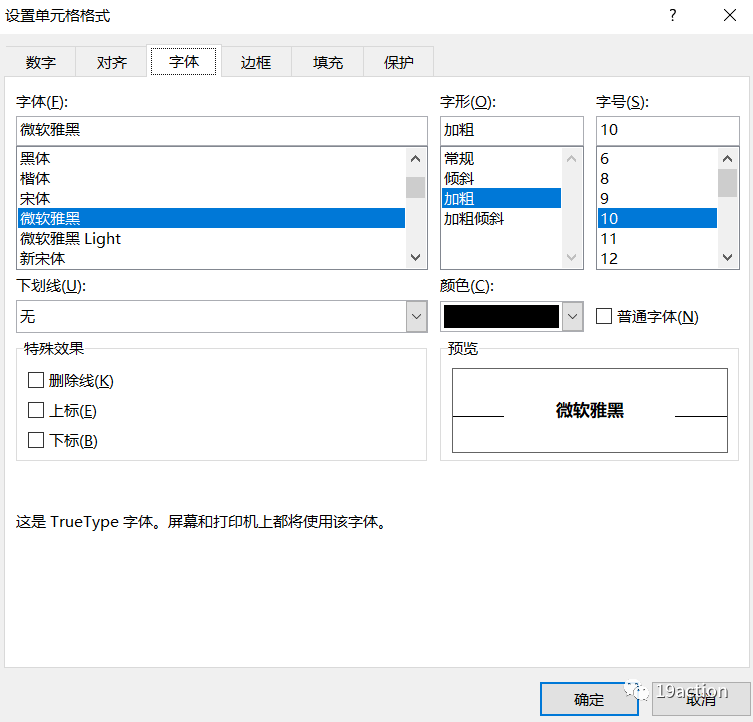Click style list up arrow

571,159
